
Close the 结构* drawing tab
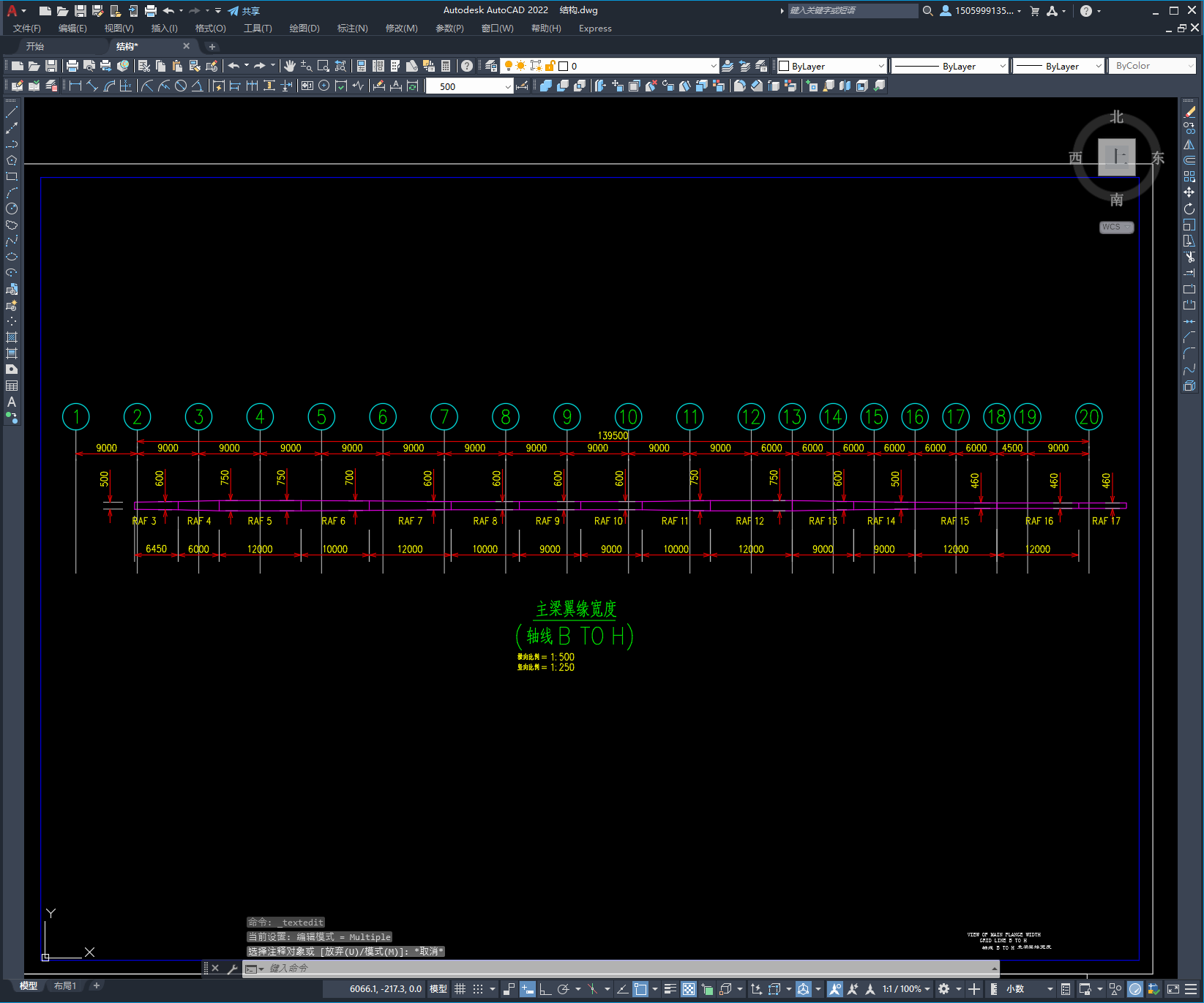(186, 46)
